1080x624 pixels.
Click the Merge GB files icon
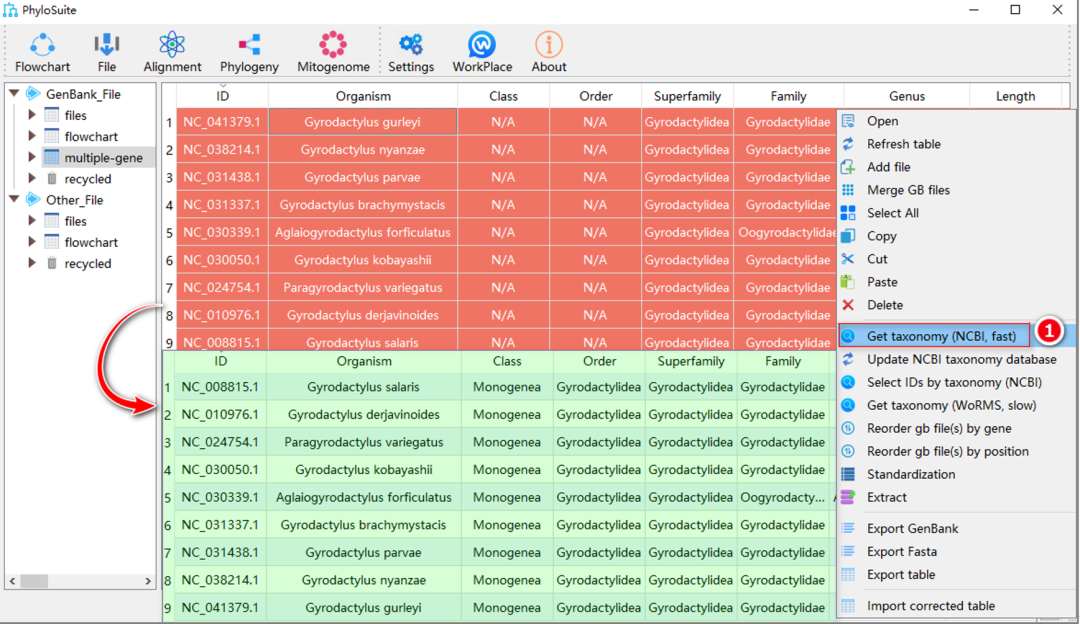(849, 190)
